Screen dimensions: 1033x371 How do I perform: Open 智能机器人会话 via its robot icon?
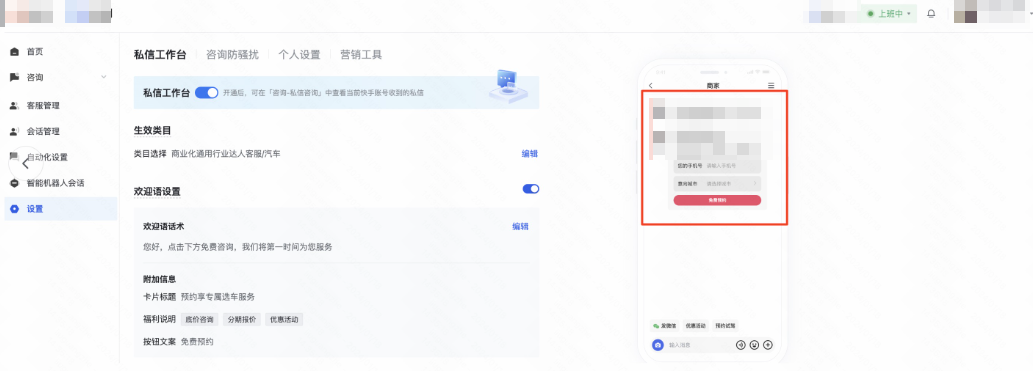(14, 183)
